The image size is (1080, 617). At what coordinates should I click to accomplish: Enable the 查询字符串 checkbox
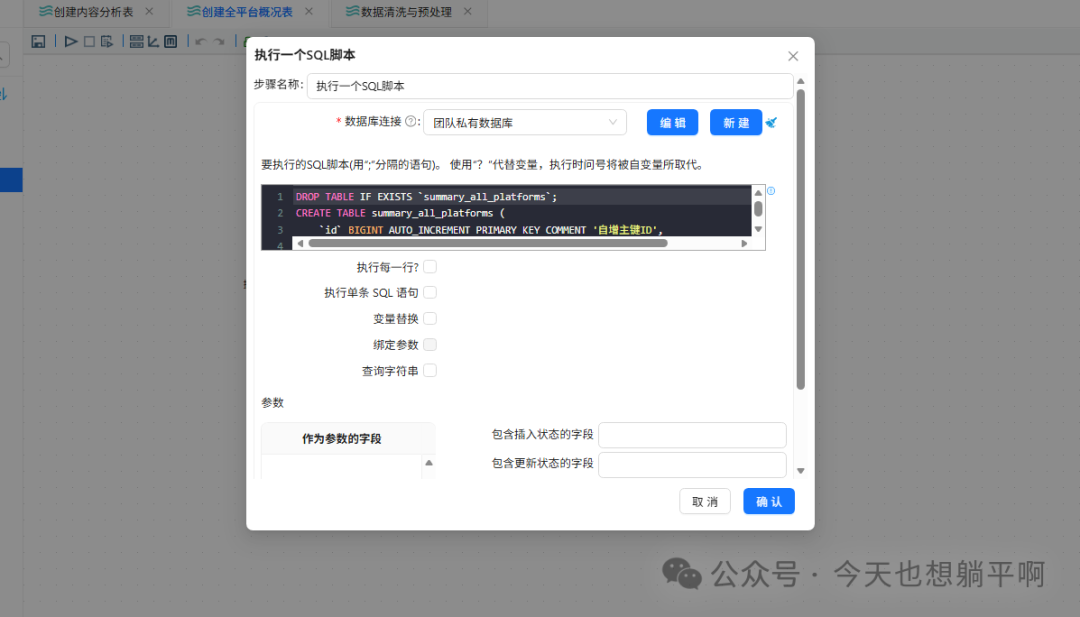pos(430,370)
